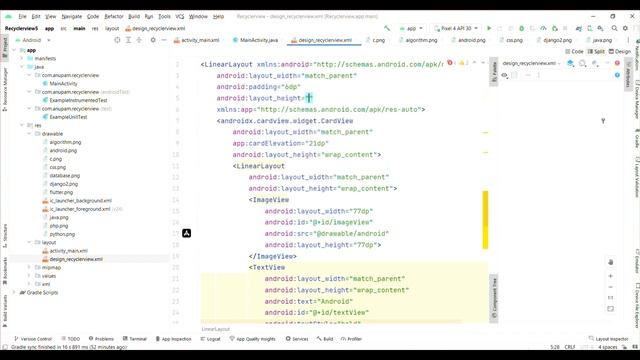Open the Refactor menu

pos(113,16)
